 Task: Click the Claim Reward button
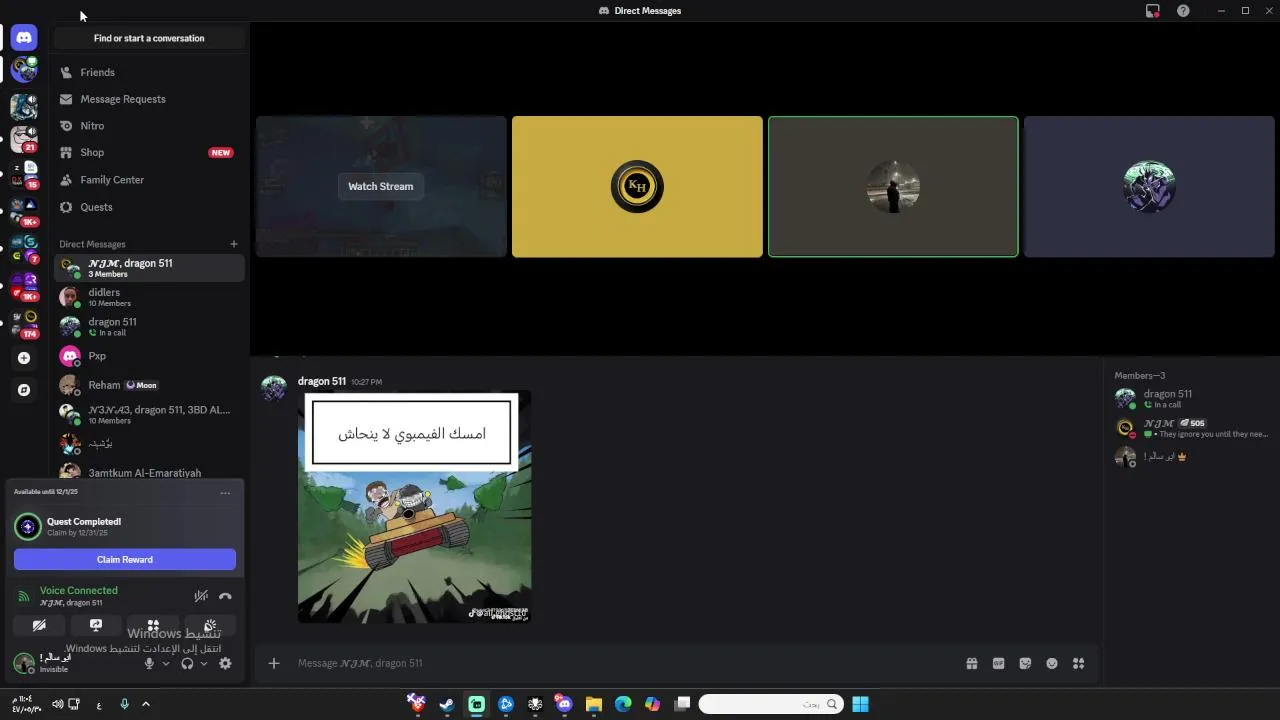tap(125, 560)
